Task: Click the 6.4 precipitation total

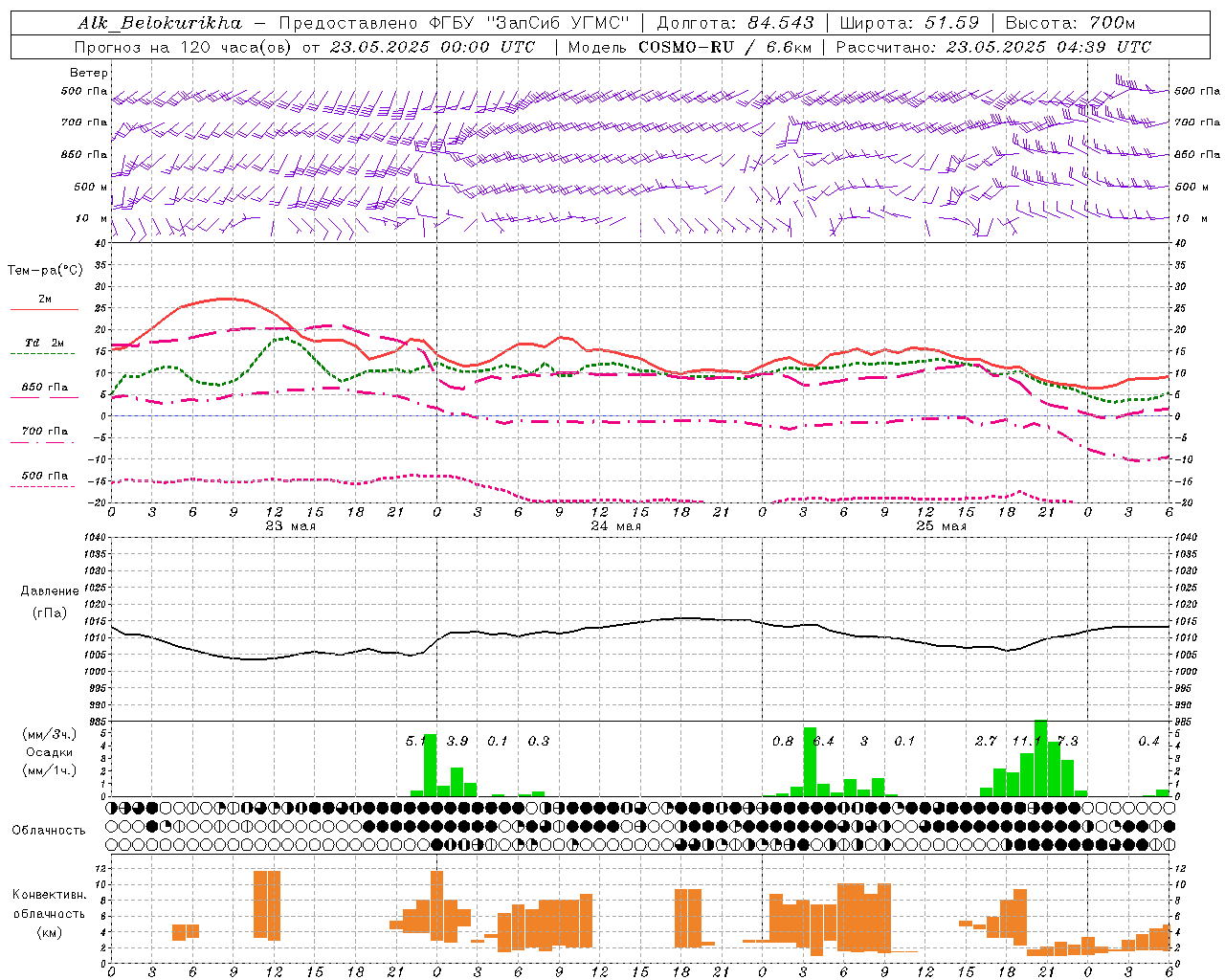Action: (x=823, y=741)
